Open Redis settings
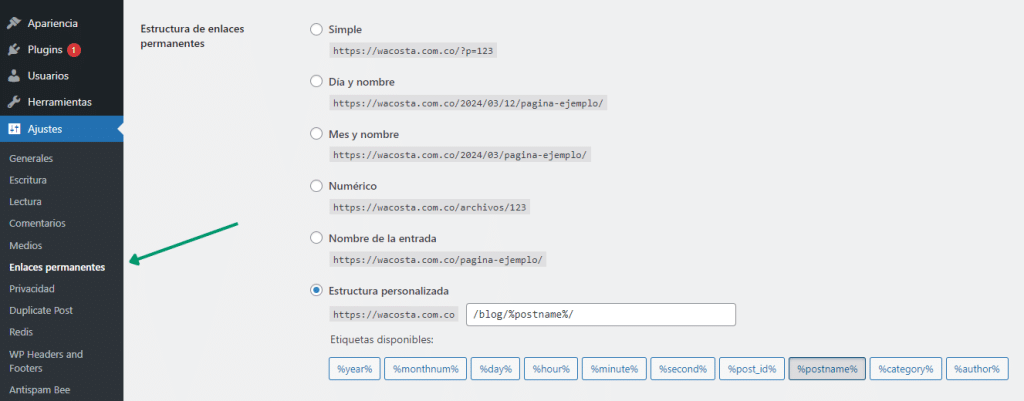The image size is (1024, 401). pos(21,332)
